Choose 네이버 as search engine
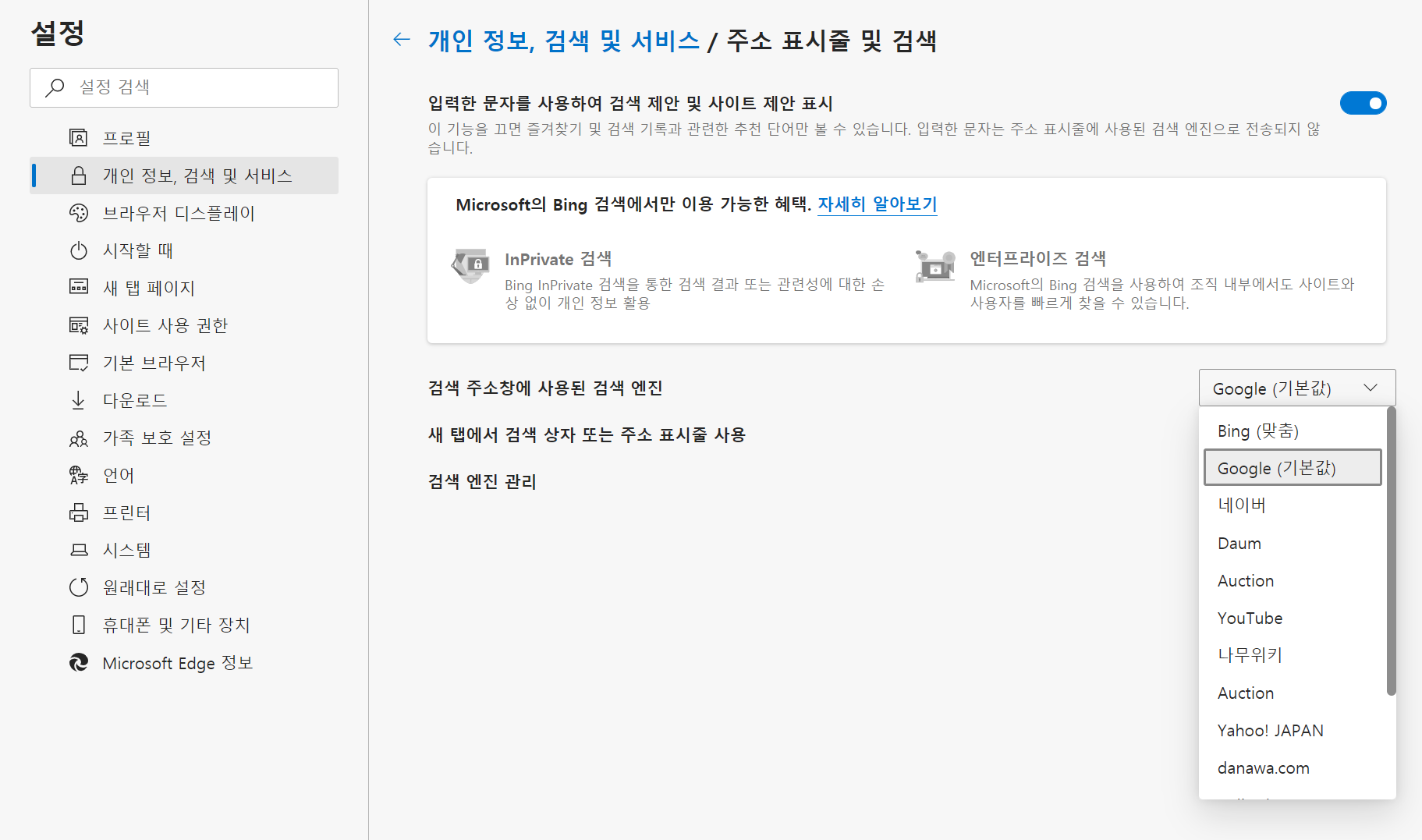This screenshot has height=840, width=1422. click(x=1293, y=505)
